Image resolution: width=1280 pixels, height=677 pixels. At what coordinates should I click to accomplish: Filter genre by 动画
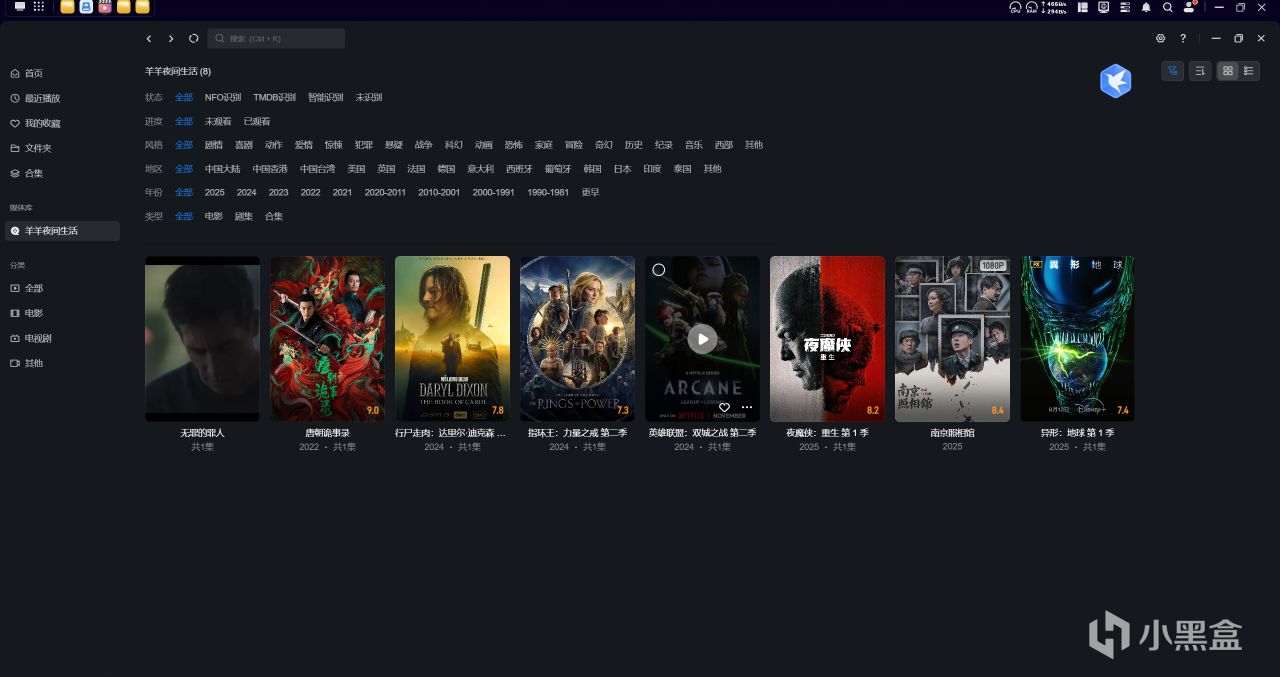484,145
